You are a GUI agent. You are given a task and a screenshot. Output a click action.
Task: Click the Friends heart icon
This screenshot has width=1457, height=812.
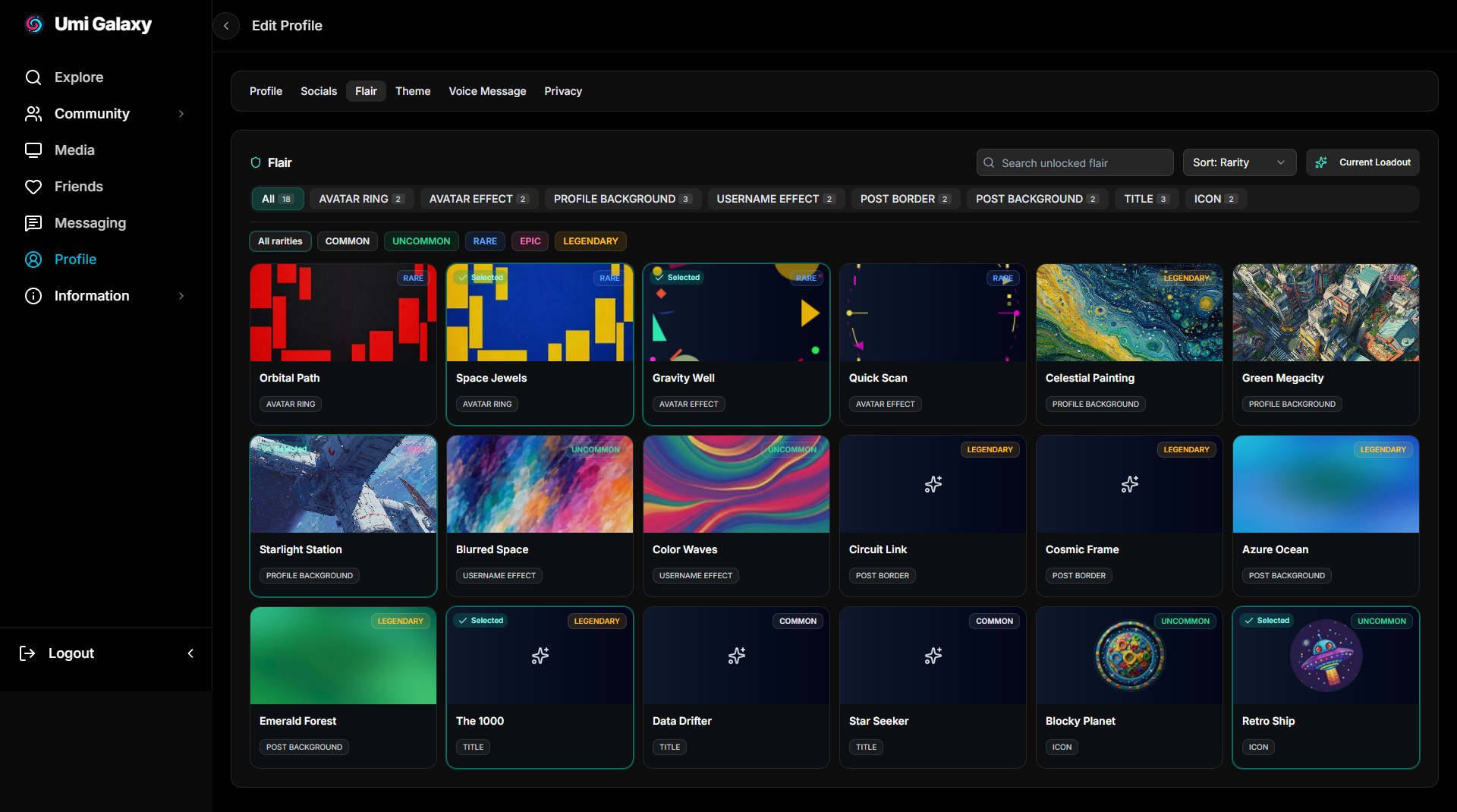[x=33, y=187]
